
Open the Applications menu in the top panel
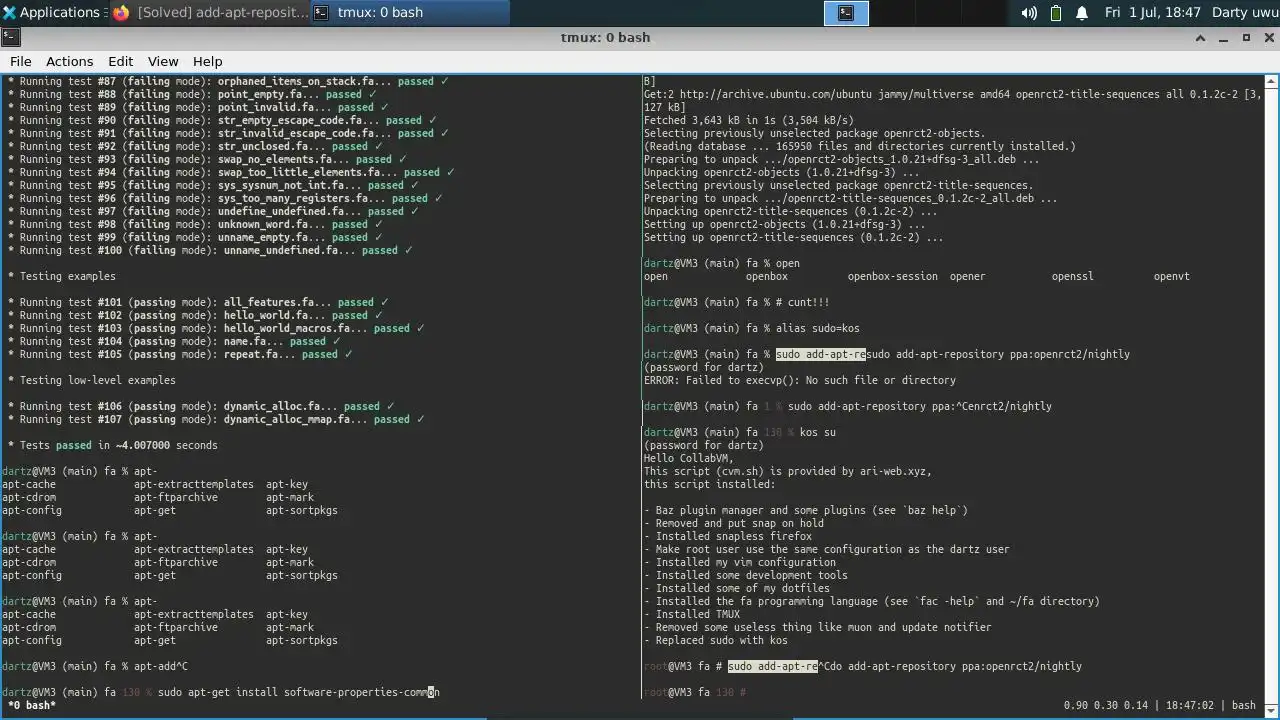pos(52,13)
